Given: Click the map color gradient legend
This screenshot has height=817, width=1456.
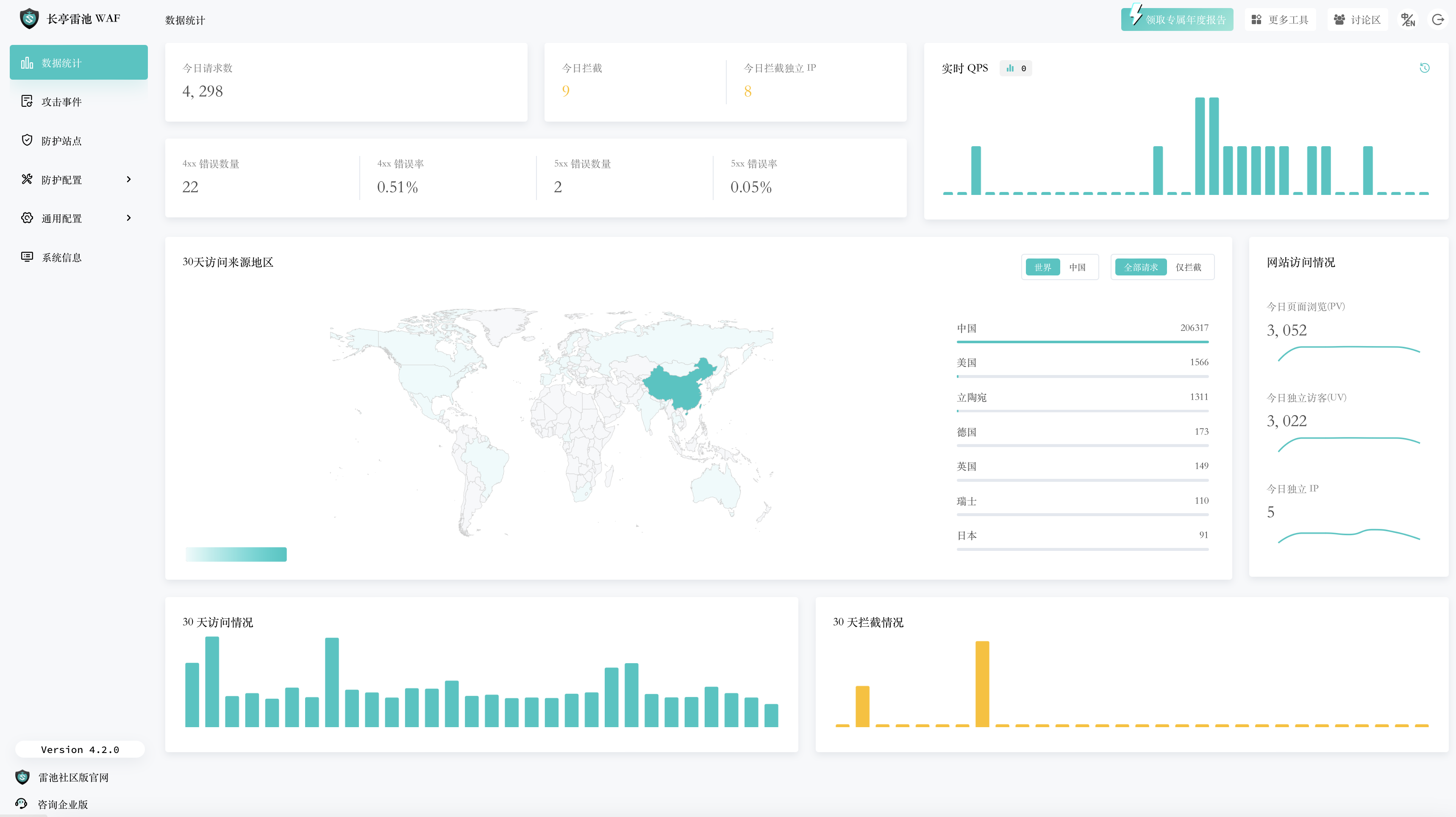Looking at the screenshot, I should tap(236, 554).
